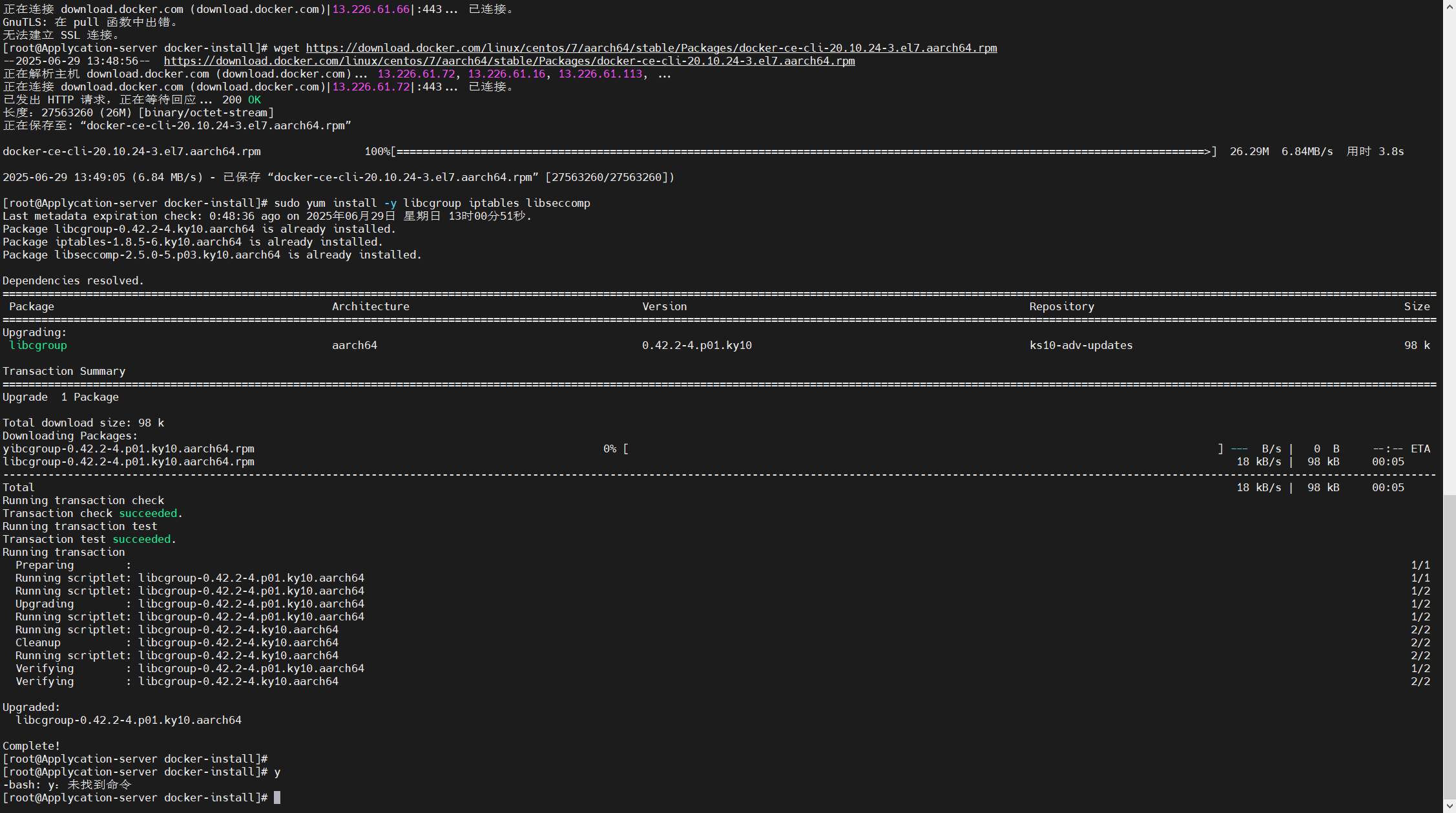Click the scrollbar up arrow
The width and height of the screenshot is (1456, 813).
coord(1450,6)
